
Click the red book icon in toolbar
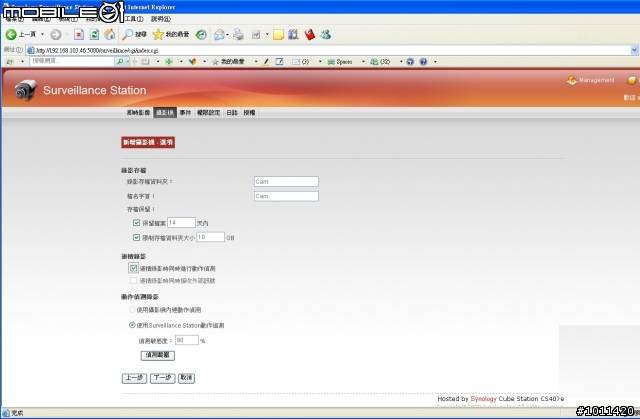[309, 35]
